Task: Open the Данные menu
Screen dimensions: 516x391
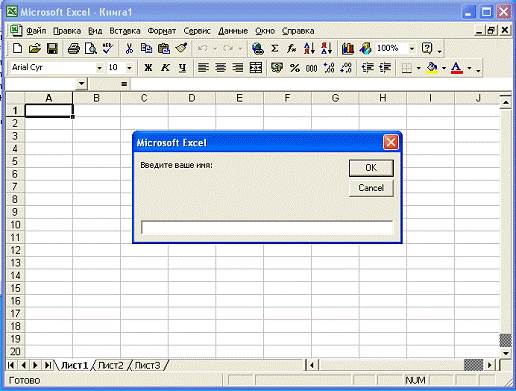Action: tap(233, 31)
